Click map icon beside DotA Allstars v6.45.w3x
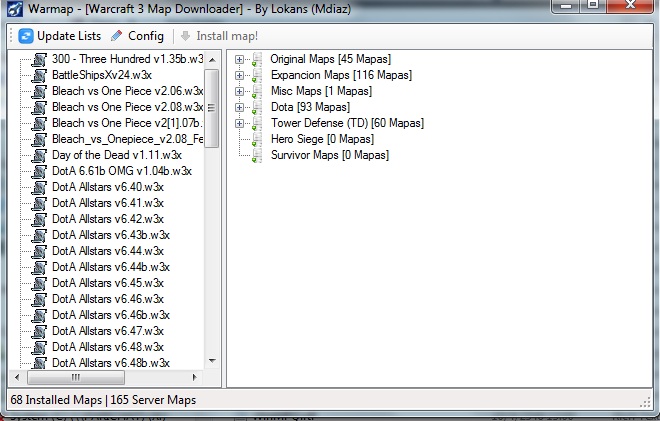This screenshot has height=421, width=660. [39, 283]
